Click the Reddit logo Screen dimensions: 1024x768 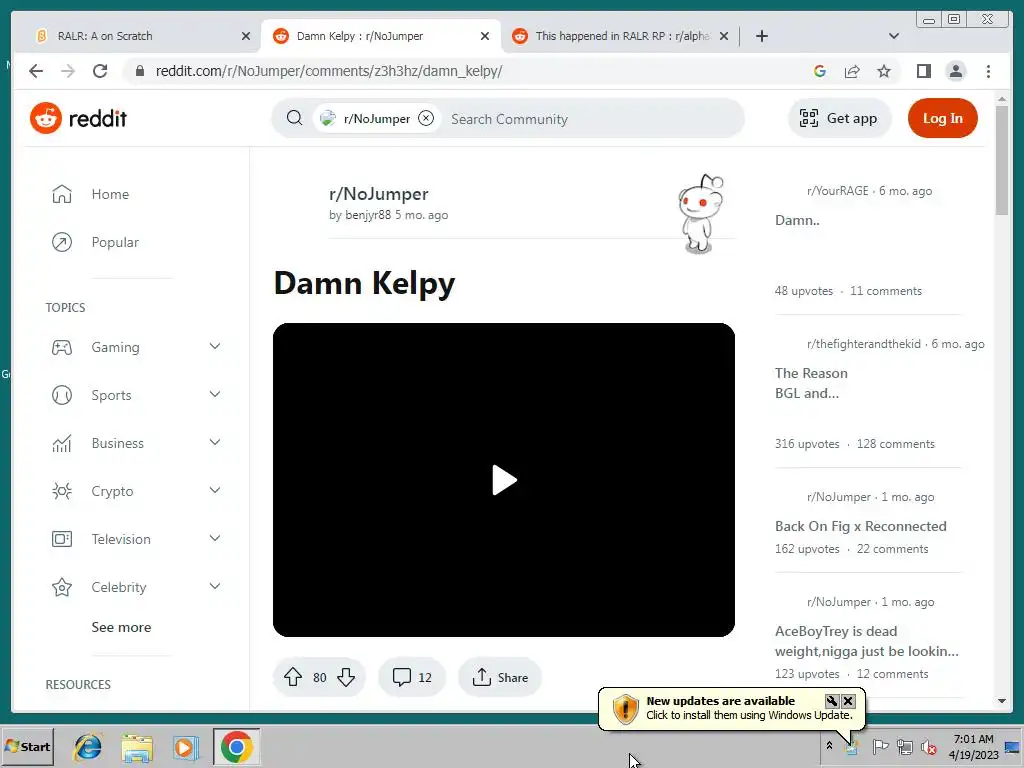tap(78, 118)
